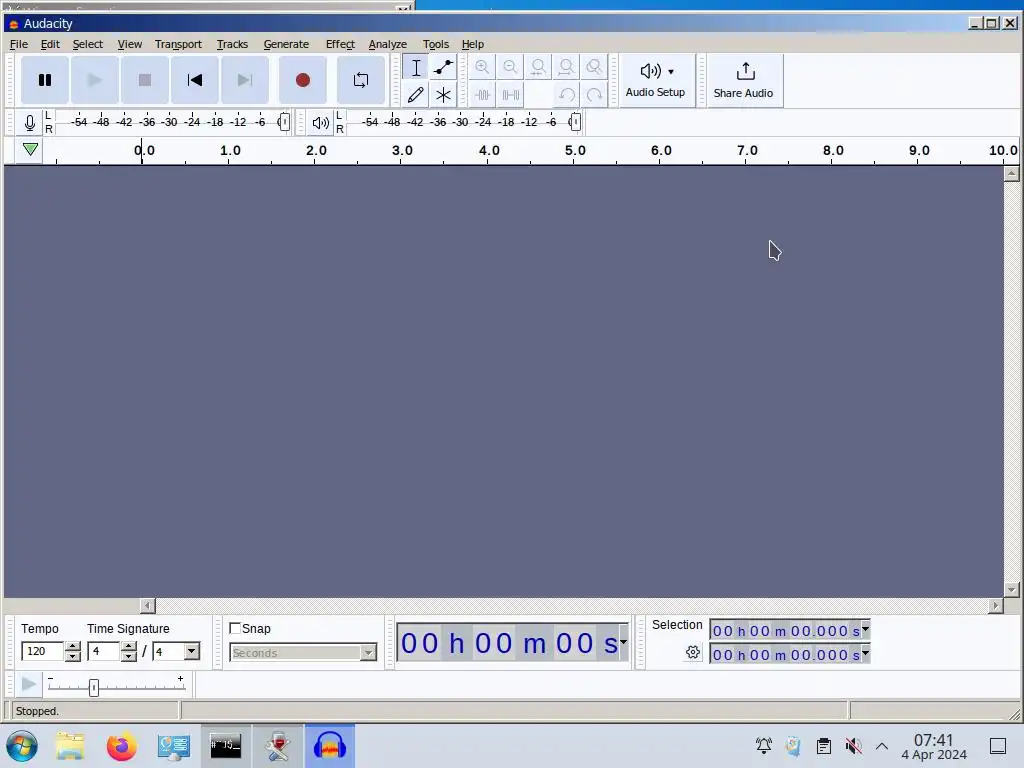The width and height of the screenshot is (1024, 768).
Task: Adjust the playback level slider handle
Action: click(x=574, y=122)
